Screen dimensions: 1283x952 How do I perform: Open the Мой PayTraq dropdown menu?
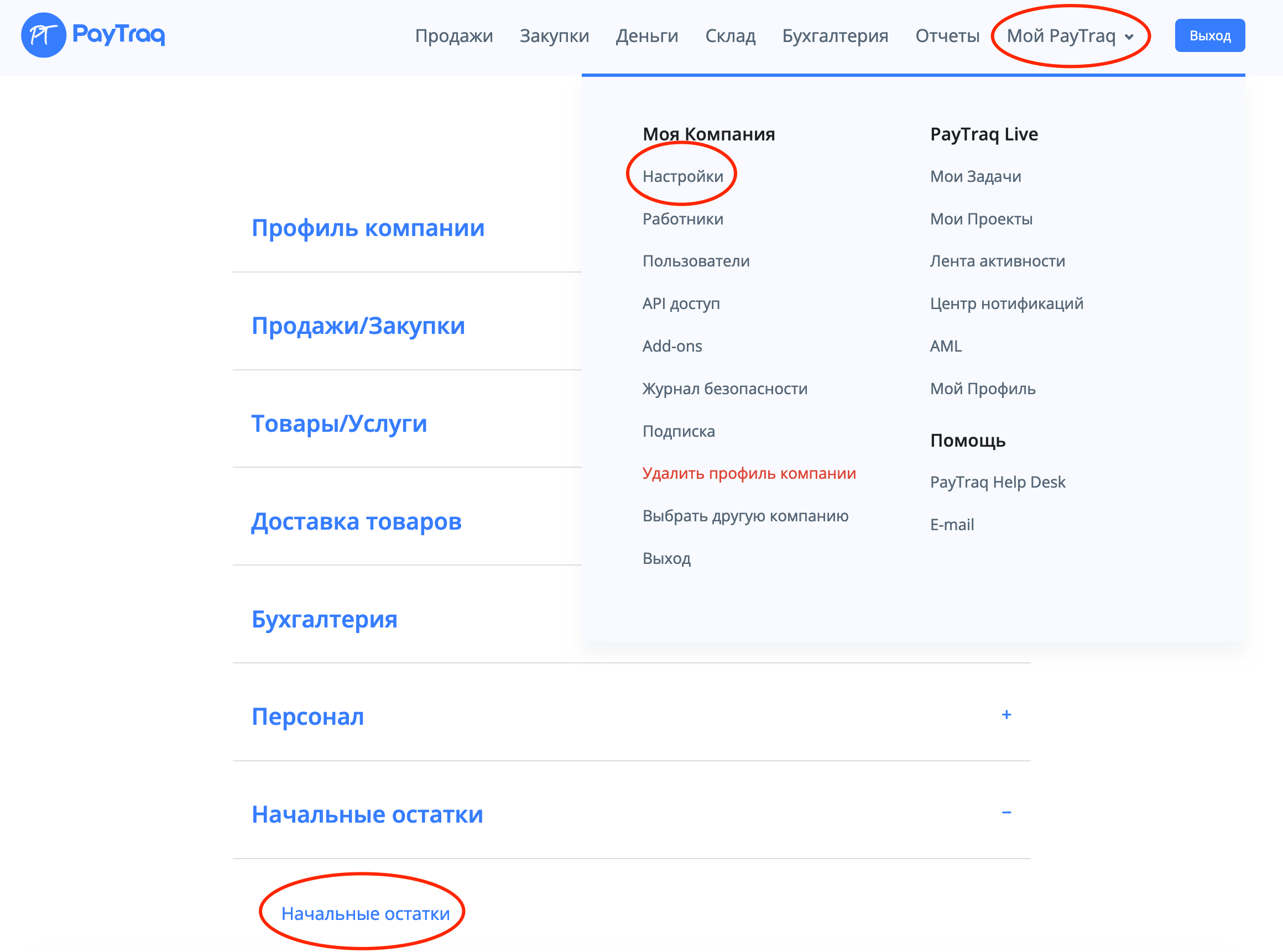(x=1070, y=36)
